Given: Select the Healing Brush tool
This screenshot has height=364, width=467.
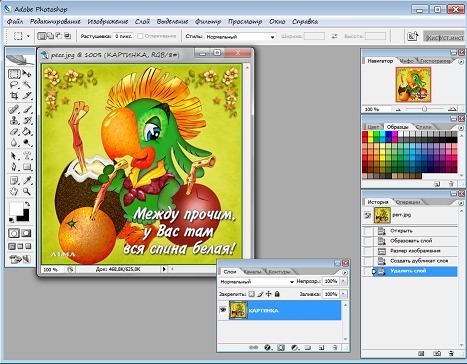Looking at the screenshot, I should point(14,109).
